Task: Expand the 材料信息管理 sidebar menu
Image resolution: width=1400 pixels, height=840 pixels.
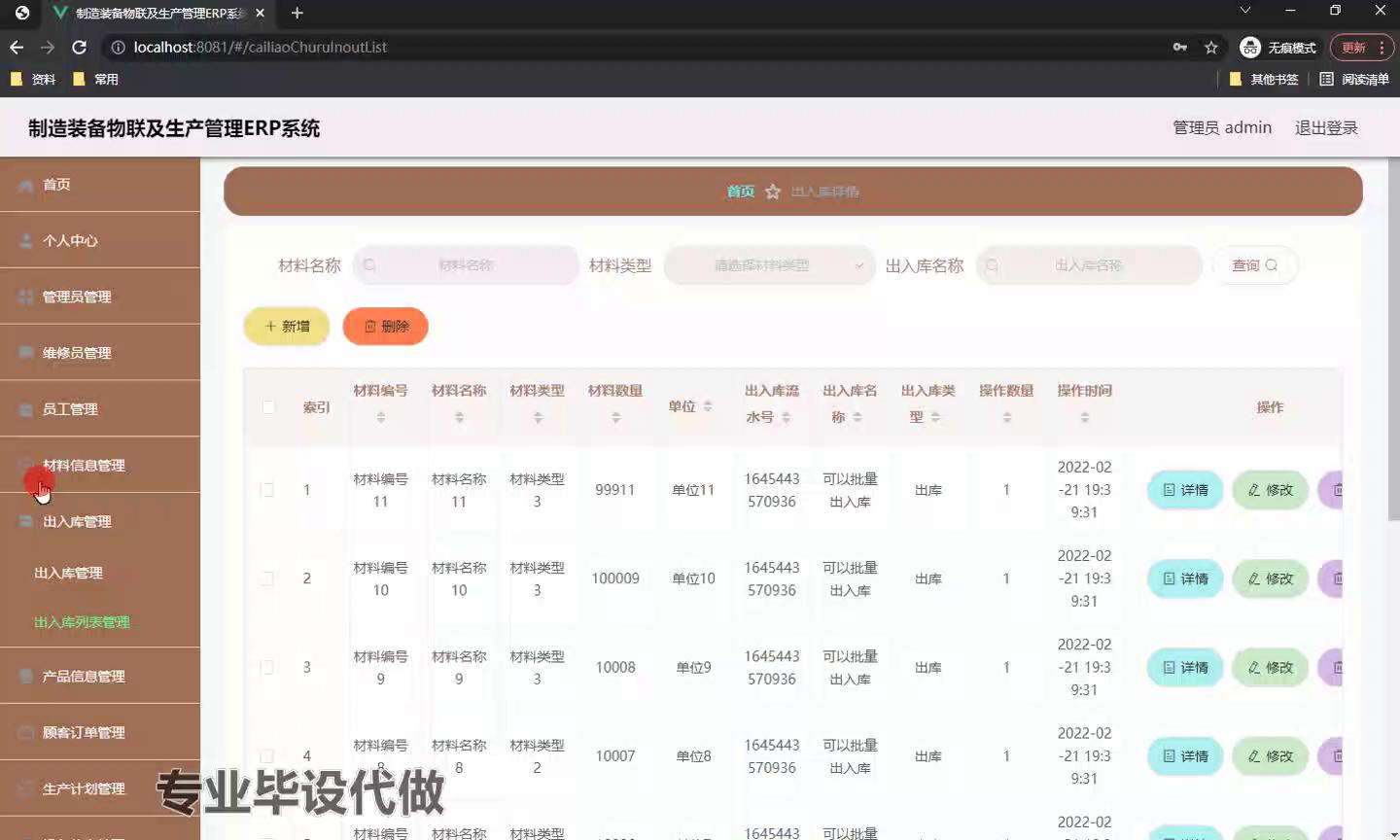Action: (x=84, y=466)
